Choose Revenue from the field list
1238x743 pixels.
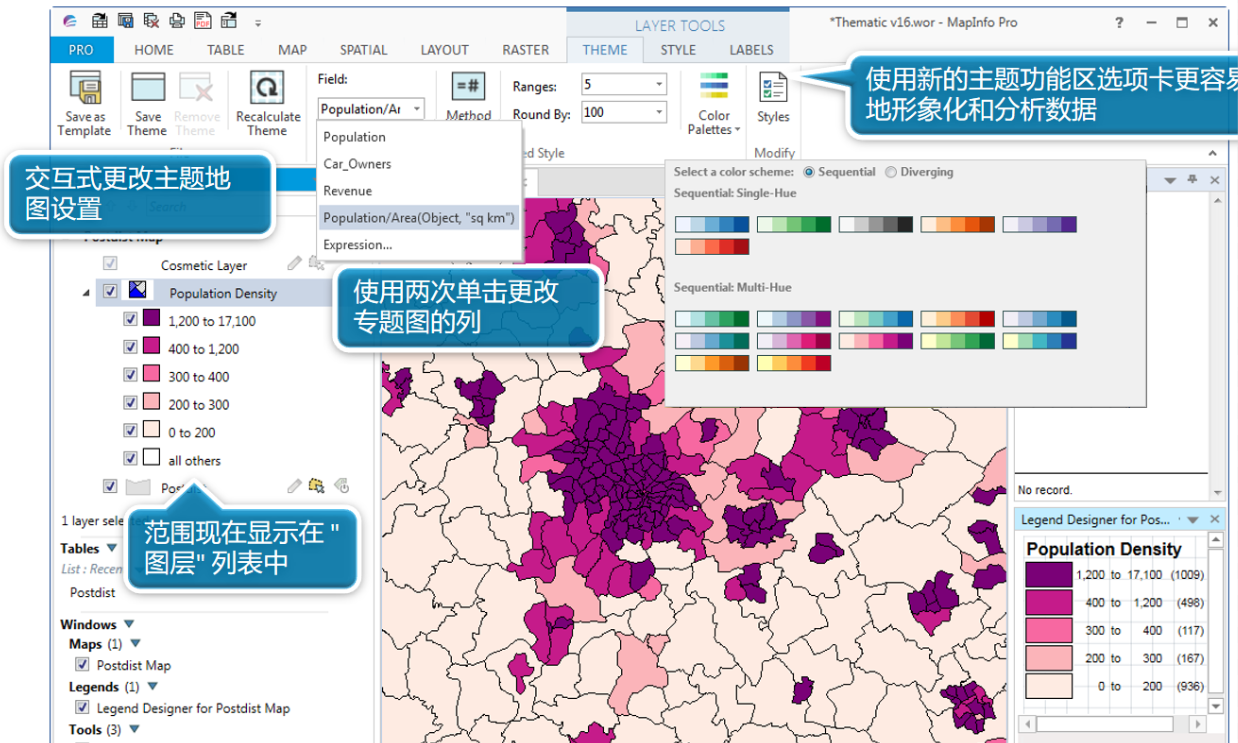click(419, 191)
